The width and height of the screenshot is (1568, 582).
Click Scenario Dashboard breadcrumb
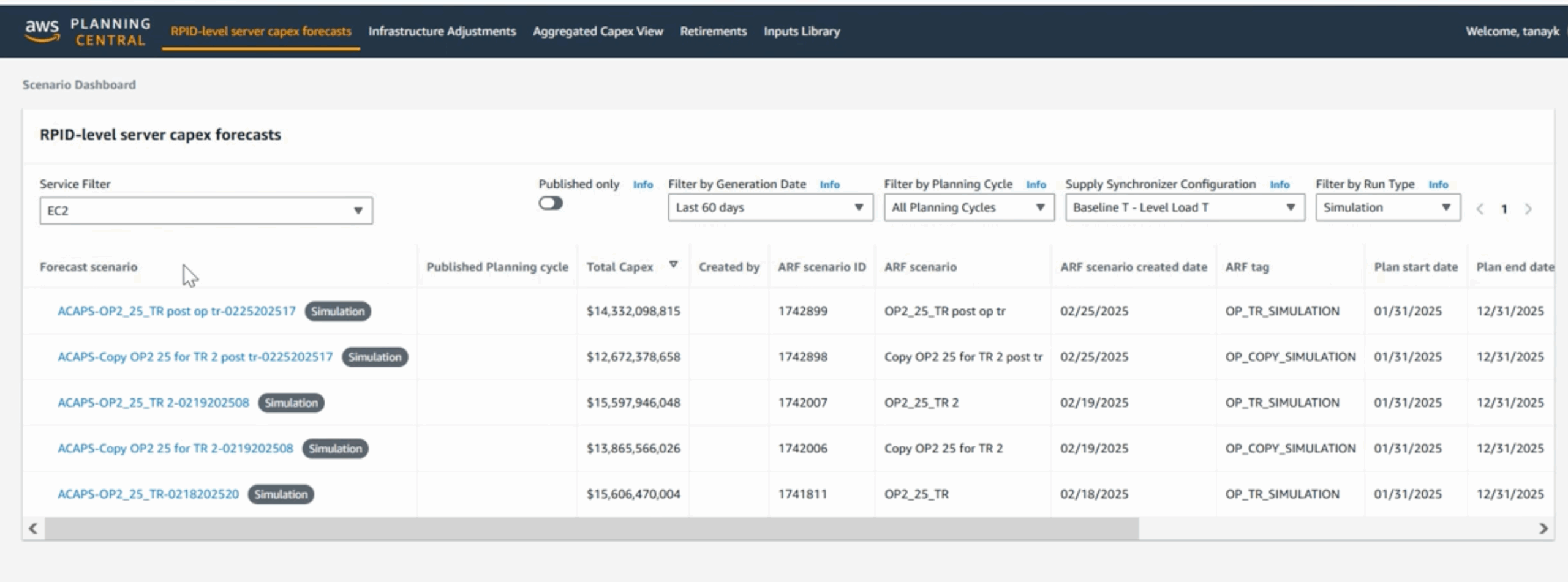click(79, 84)
